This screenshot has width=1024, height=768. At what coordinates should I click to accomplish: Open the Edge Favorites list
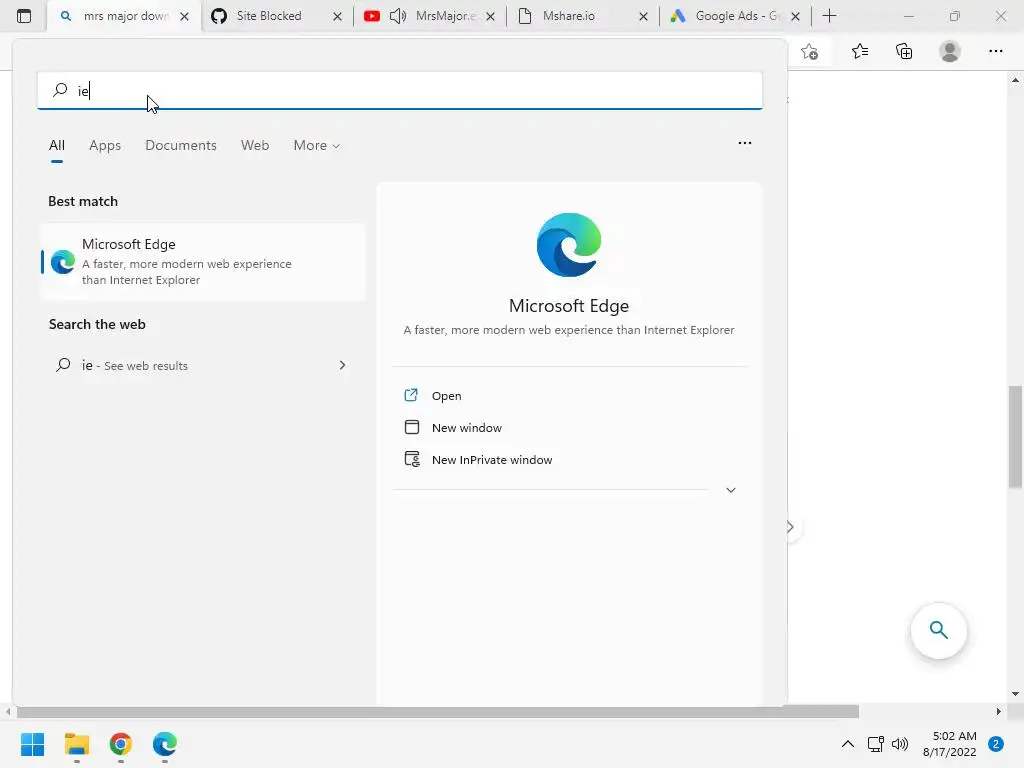click(860, 52)
